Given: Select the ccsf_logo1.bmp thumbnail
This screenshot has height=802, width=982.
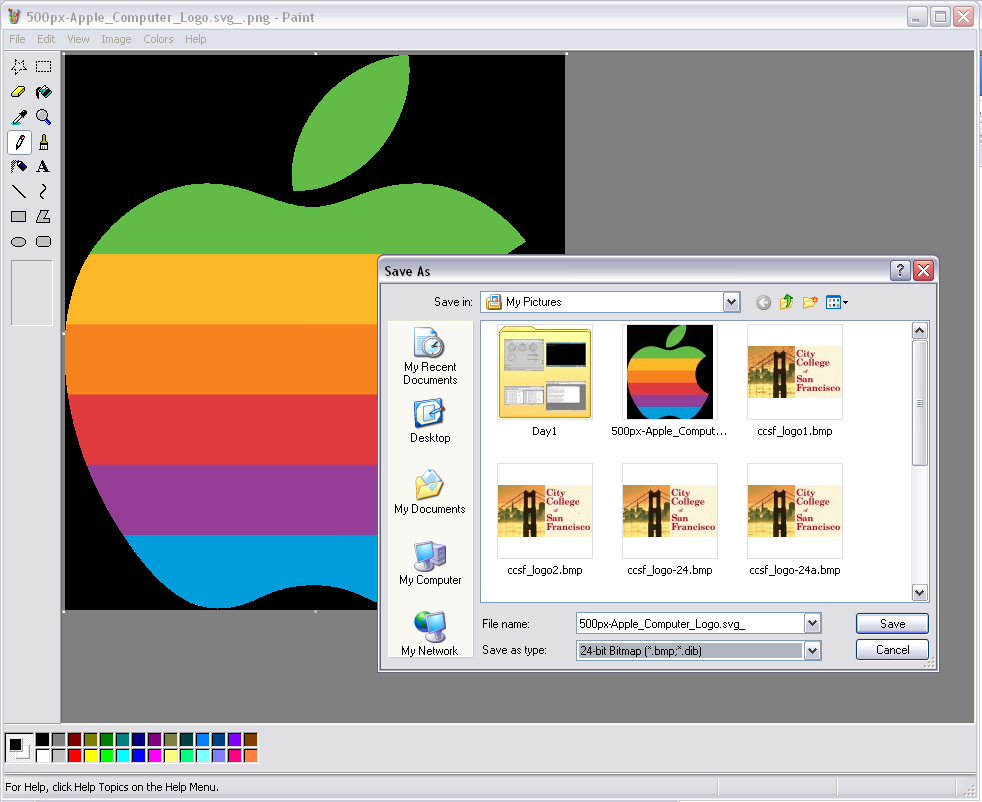Looking at the screenshot, I should pyautogui.click(x=794, y=372).
